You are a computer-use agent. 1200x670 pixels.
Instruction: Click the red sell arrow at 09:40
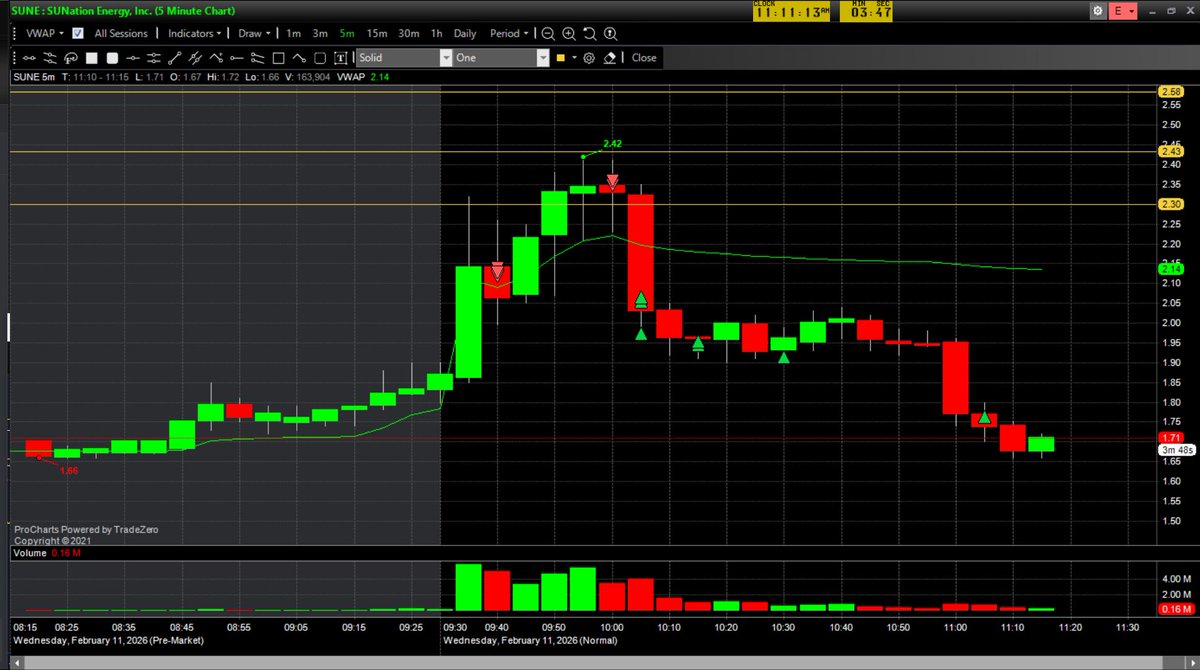pos(497,270)
